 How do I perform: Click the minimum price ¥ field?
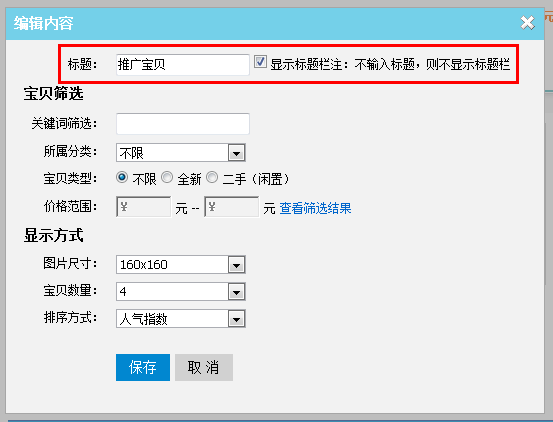pyautogui.click(x=144, y=207)
